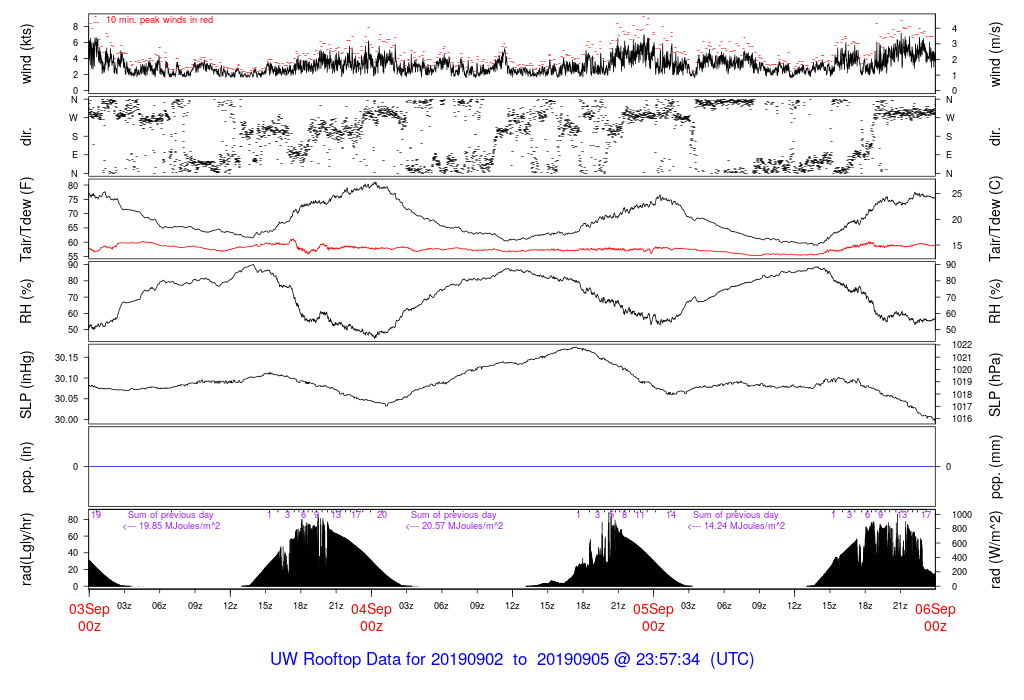Select the '14.24 MJoules/m^2' radiation sum
Viewport: 1024px width, 700px height.
744,526
